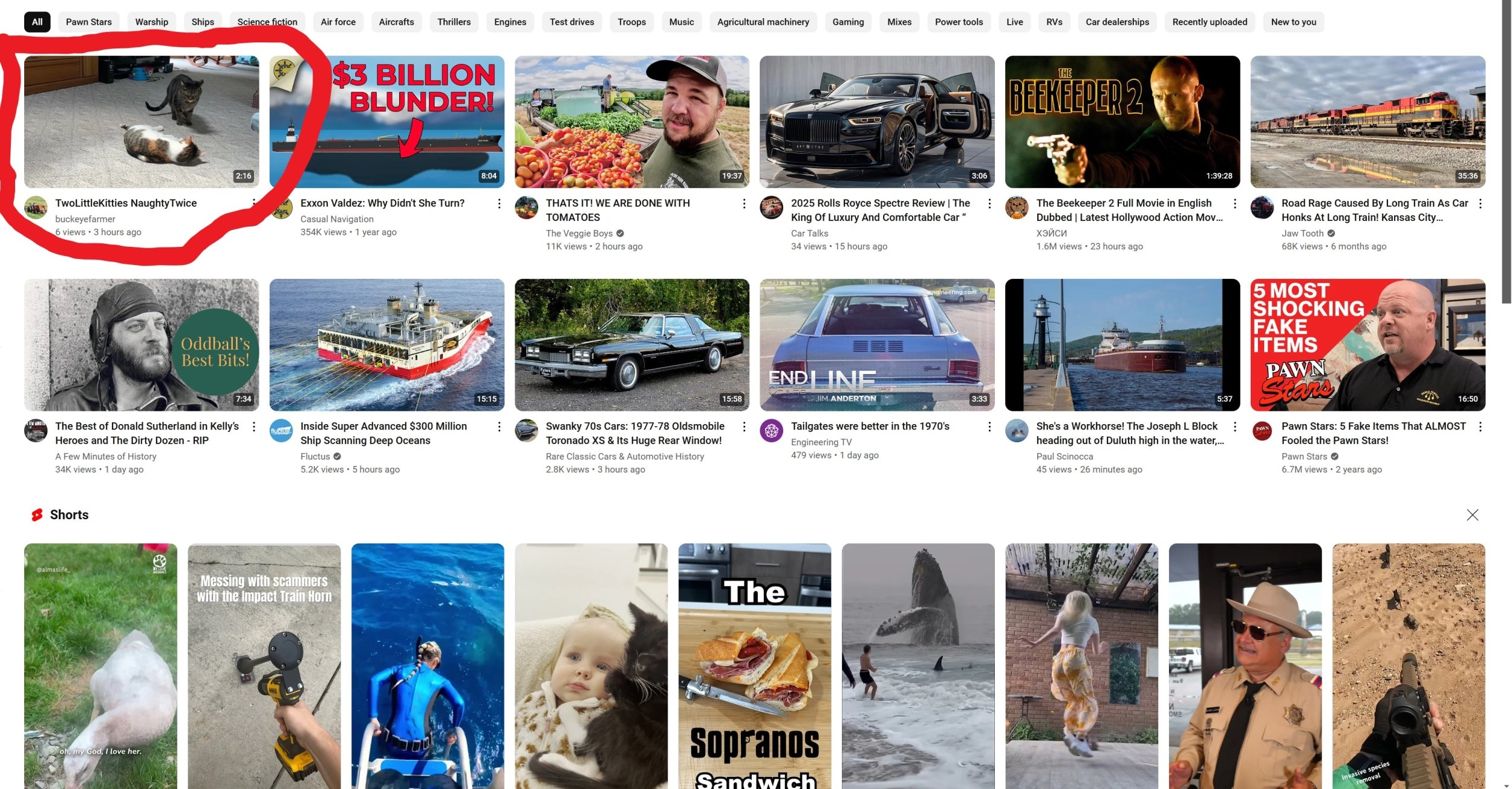
Task: Open the Beekeeper 2 Full Movie title link
Action: pyautogui.click(x=1129, y=210)
